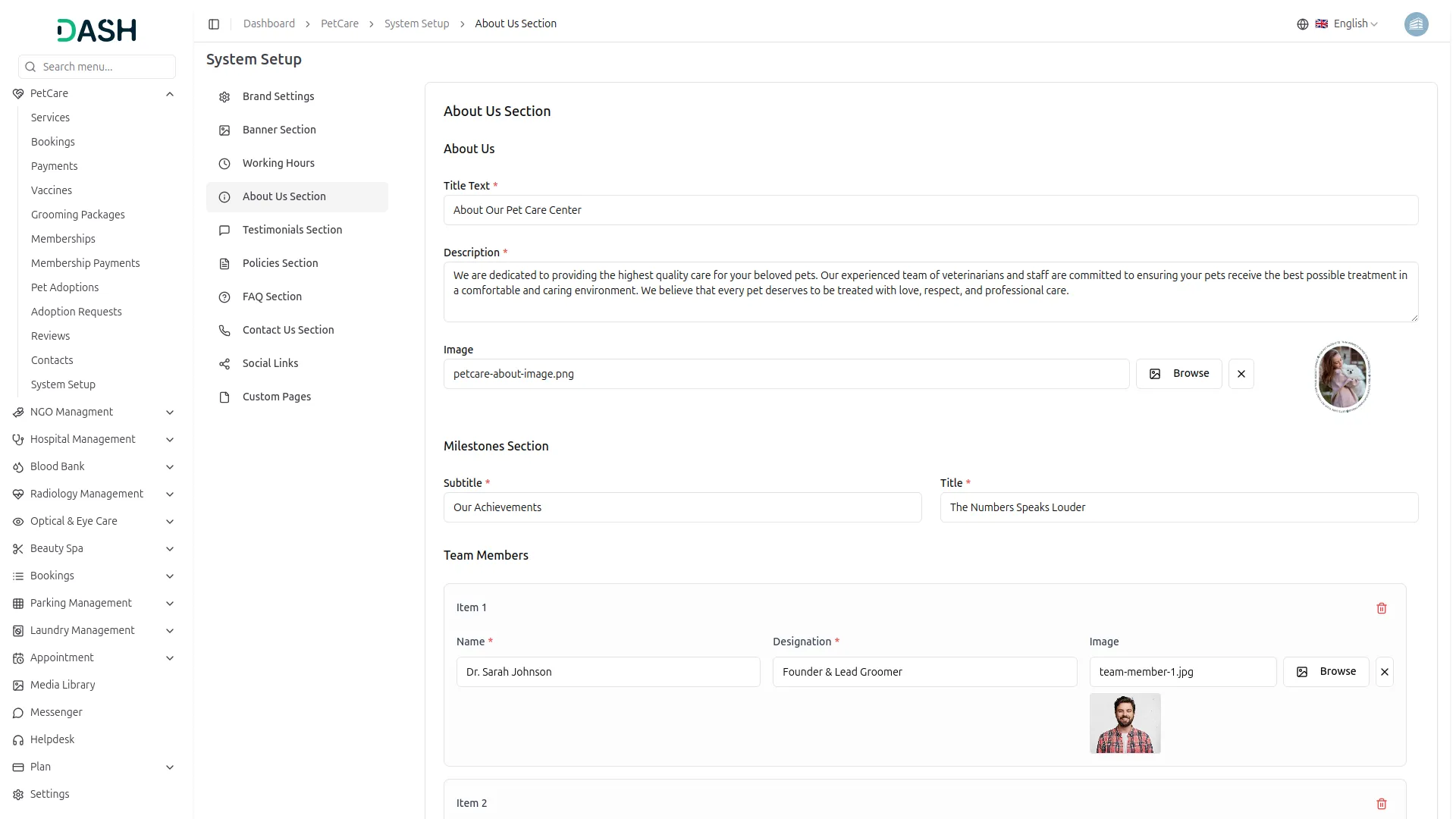Expand the Appointment menu

(x=170, y=658)
